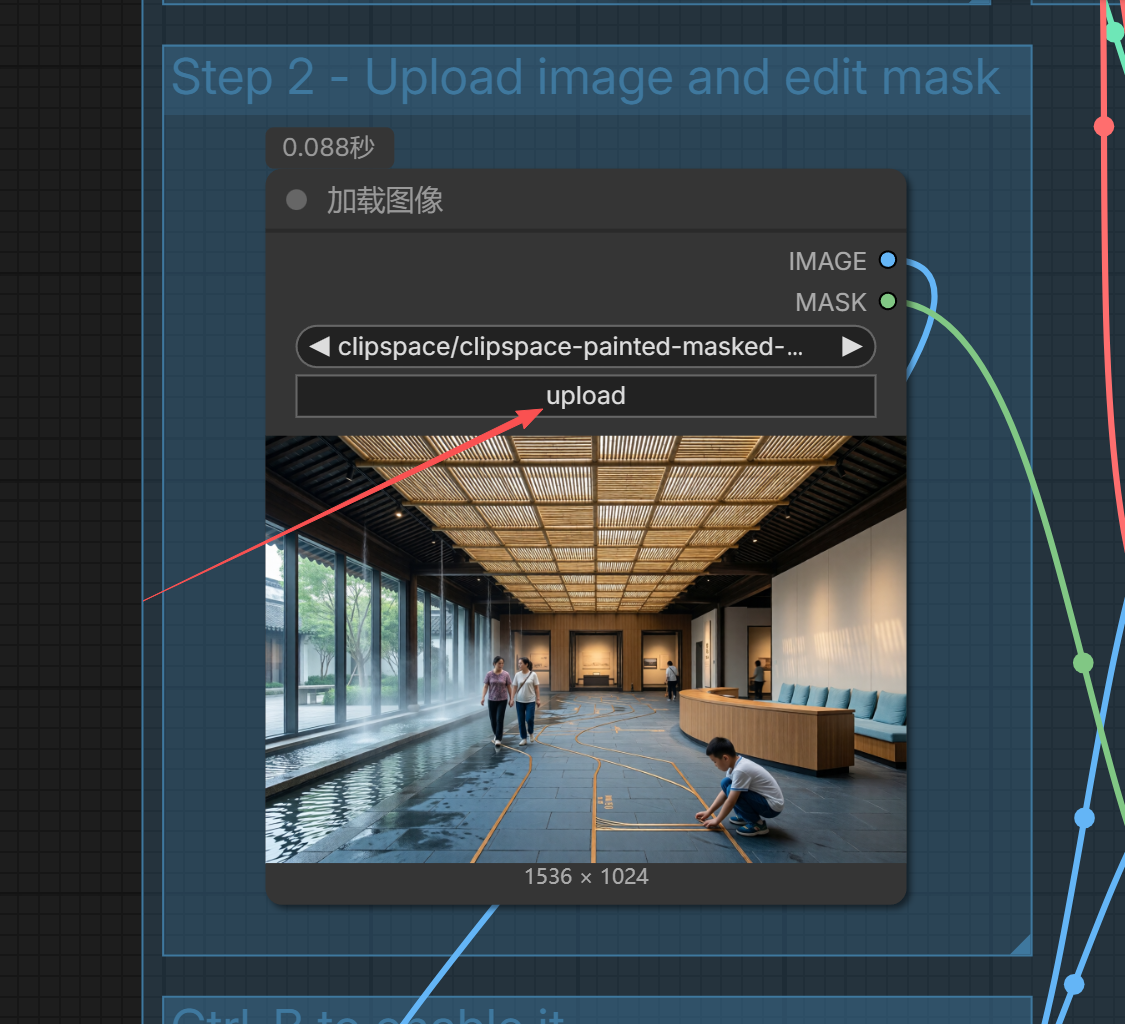The width and height of the screenshot is (1125, 1024).
Task: Click the 0.088秒 execution time badge
Action: (x=329, y=148)
